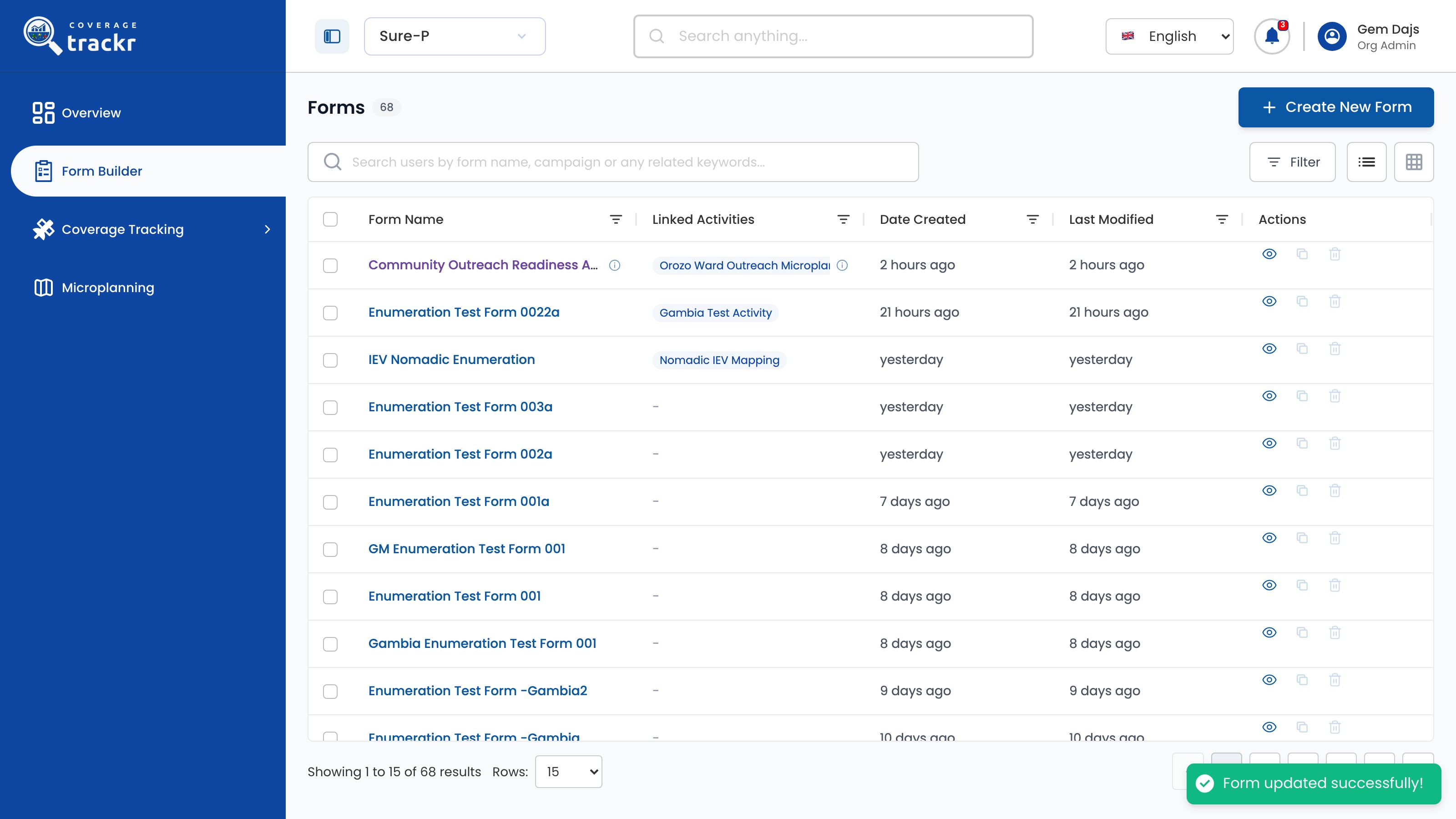1456x819 pixels.
Task: Open the Gambia Test Activity tag
Action: click(716, 313)
